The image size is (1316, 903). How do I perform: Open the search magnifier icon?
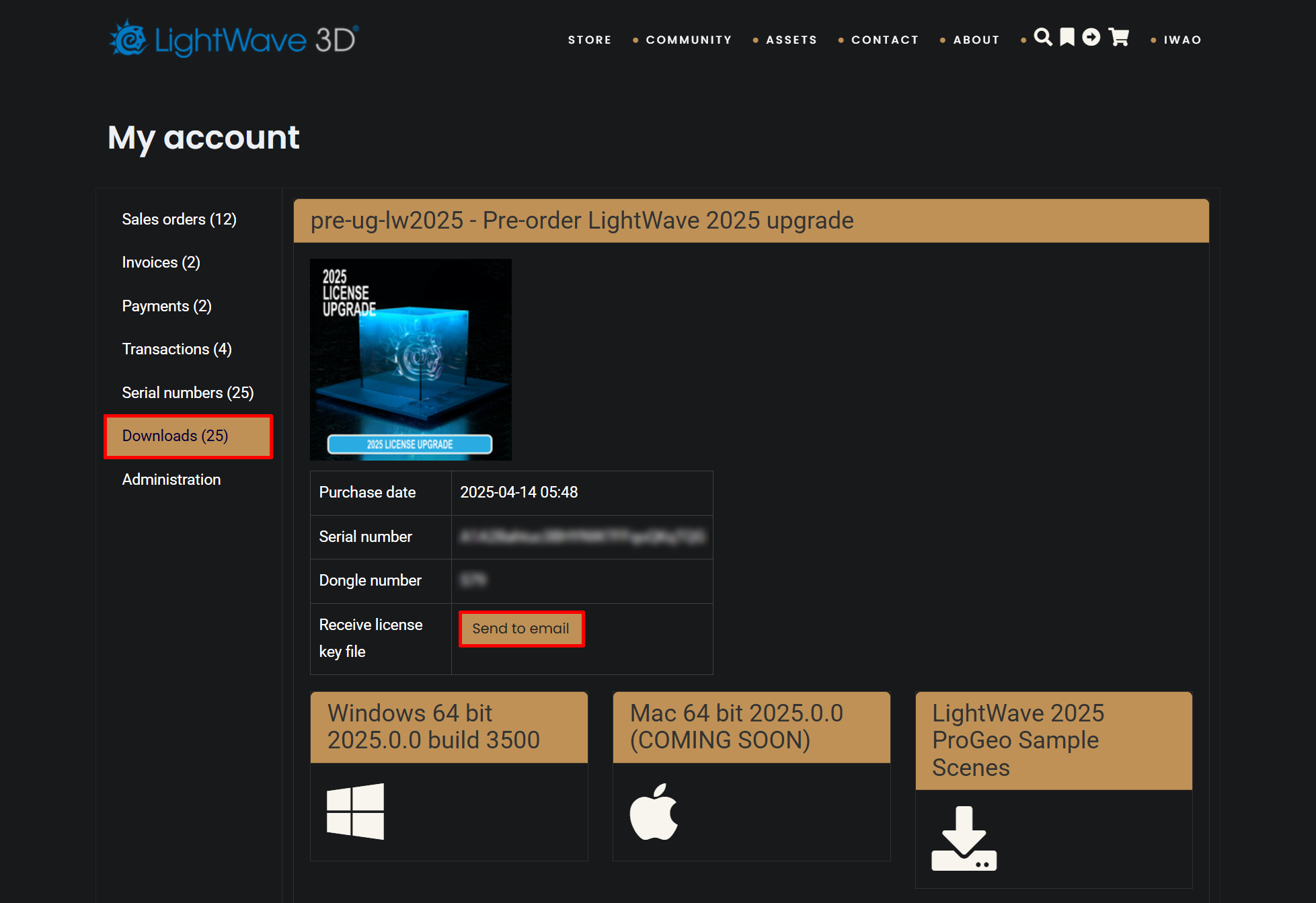(x=1043, y=37)
